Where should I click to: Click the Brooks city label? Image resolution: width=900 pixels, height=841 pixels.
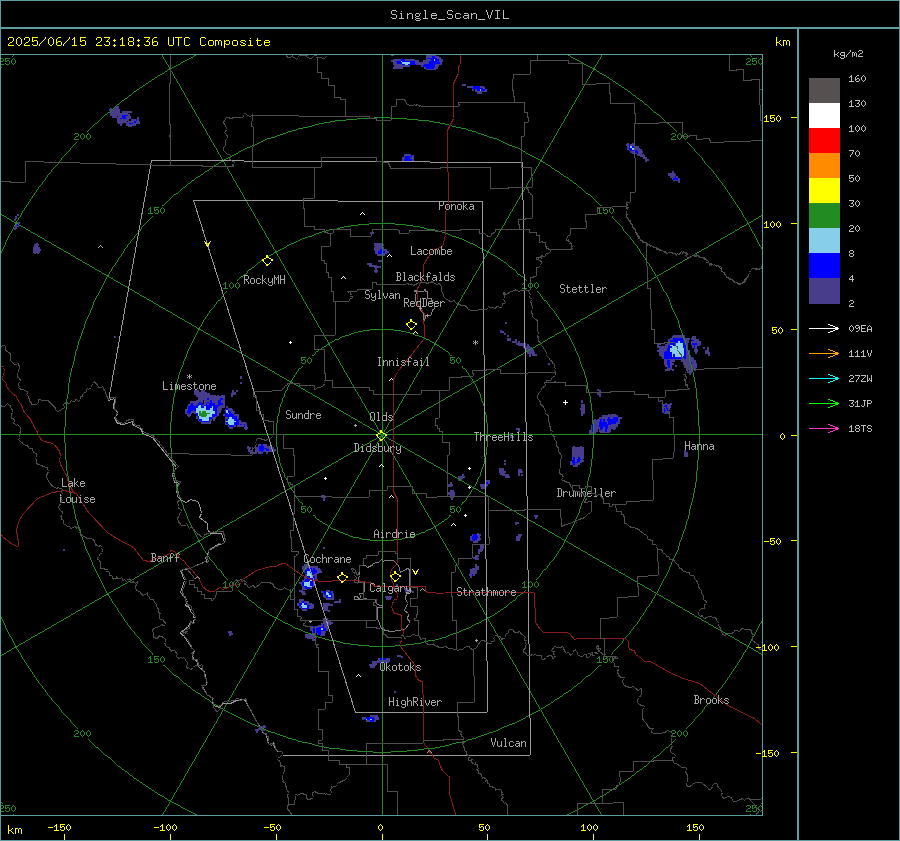pos(711,700)
